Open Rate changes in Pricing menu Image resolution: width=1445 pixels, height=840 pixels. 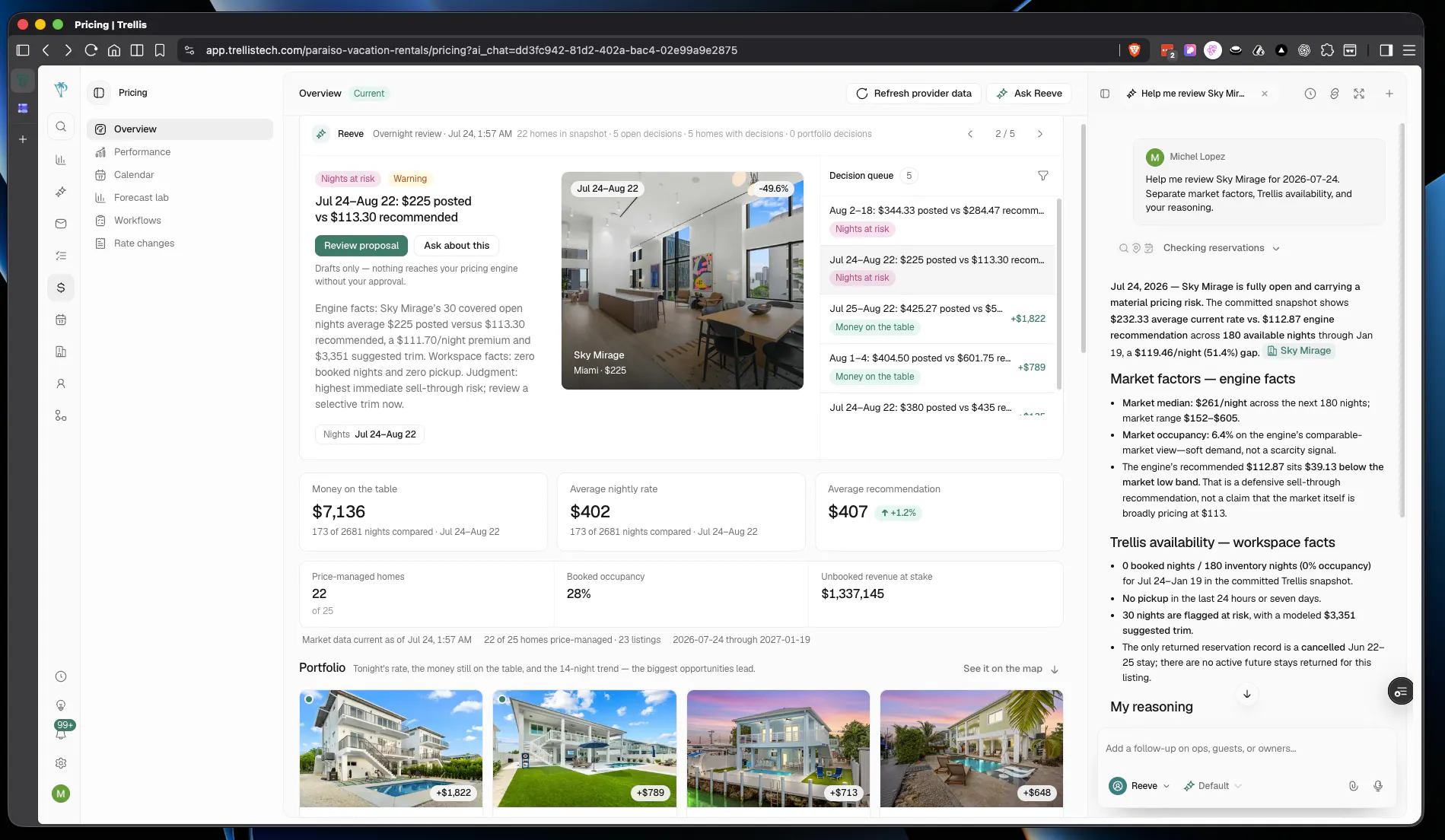180,243
